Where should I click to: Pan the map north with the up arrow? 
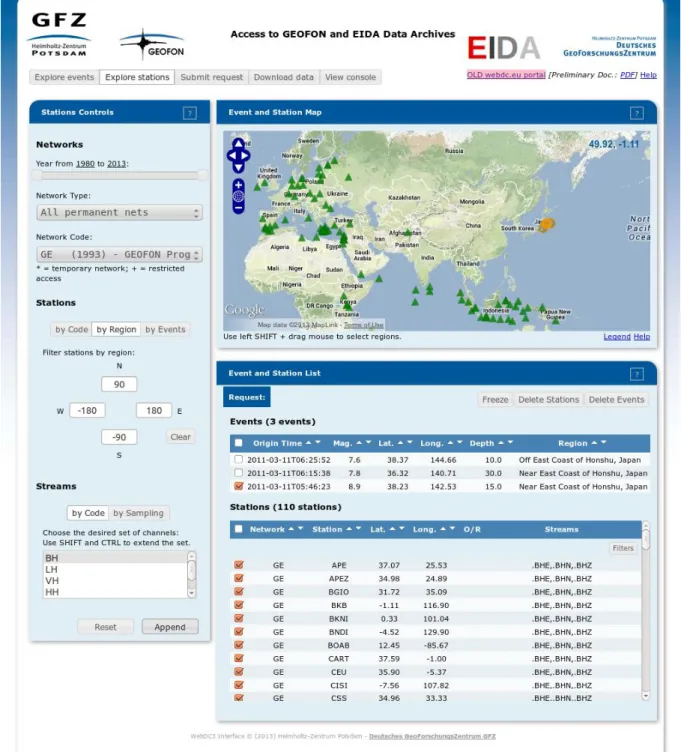click(238, 143)
